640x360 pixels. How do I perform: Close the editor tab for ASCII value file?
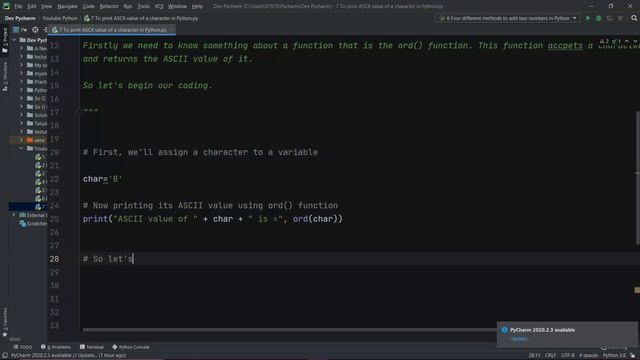tap(171, 30)
